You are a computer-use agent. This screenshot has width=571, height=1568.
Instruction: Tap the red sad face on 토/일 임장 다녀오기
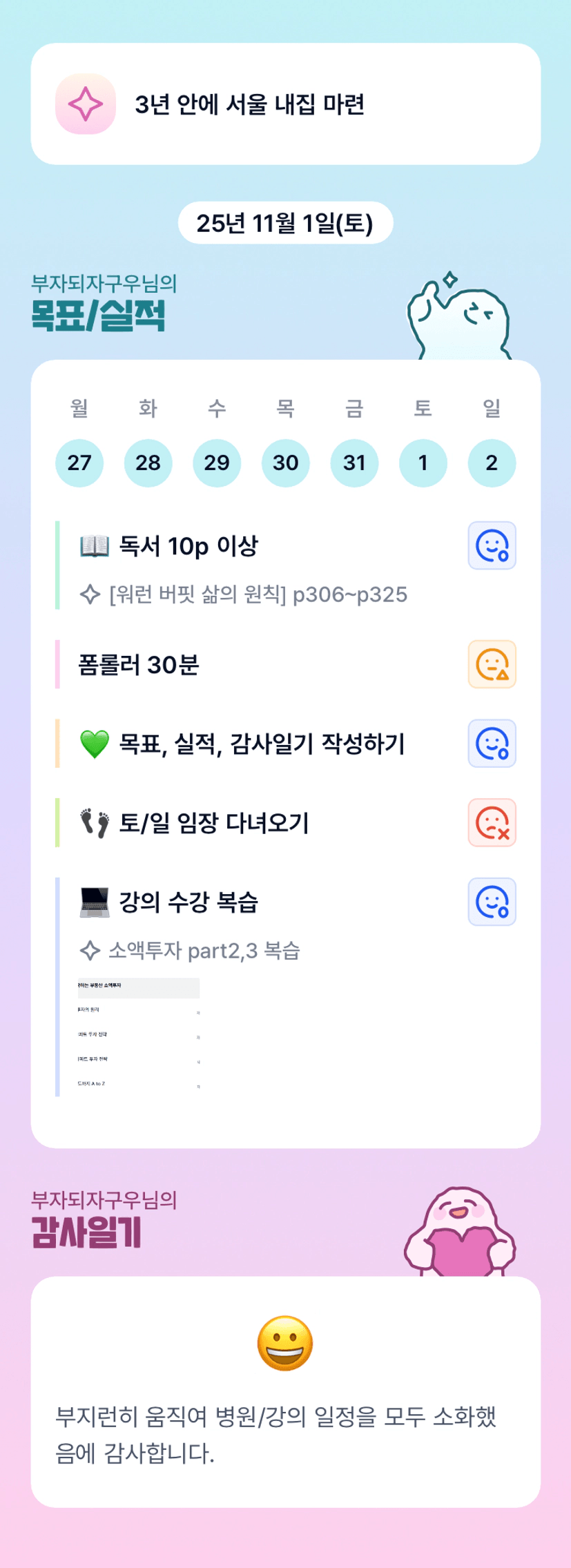[492, 822]
